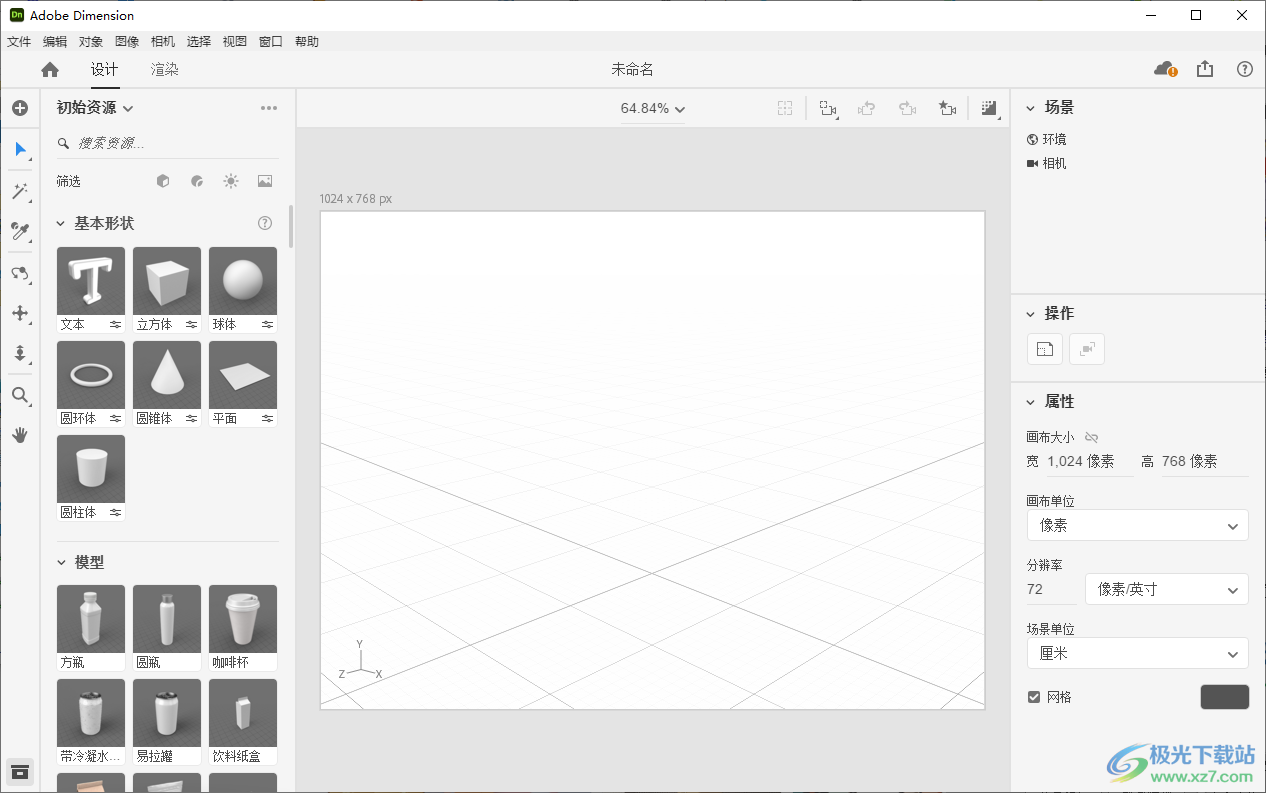
Task: Open the 像素/英寸 resolution dropdown
Action: pyautogui.click(x=1167, y=589)
